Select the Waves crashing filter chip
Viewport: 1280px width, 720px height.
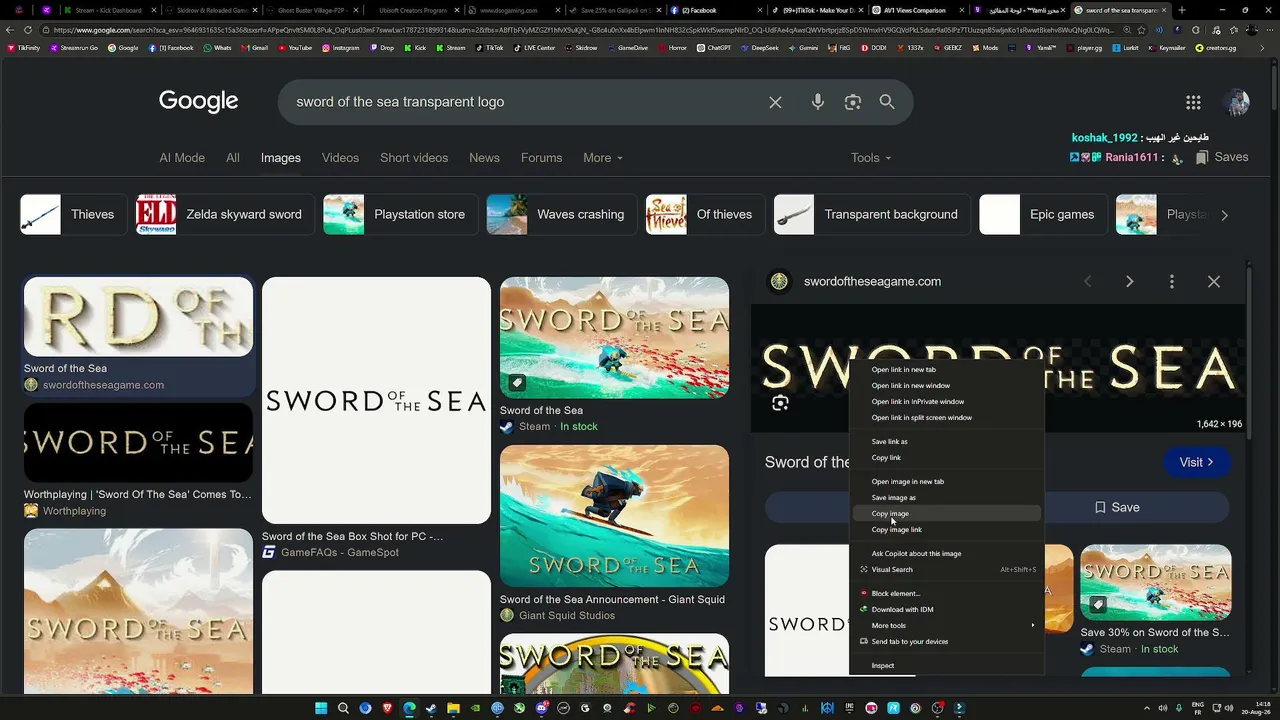pos(561,214)
